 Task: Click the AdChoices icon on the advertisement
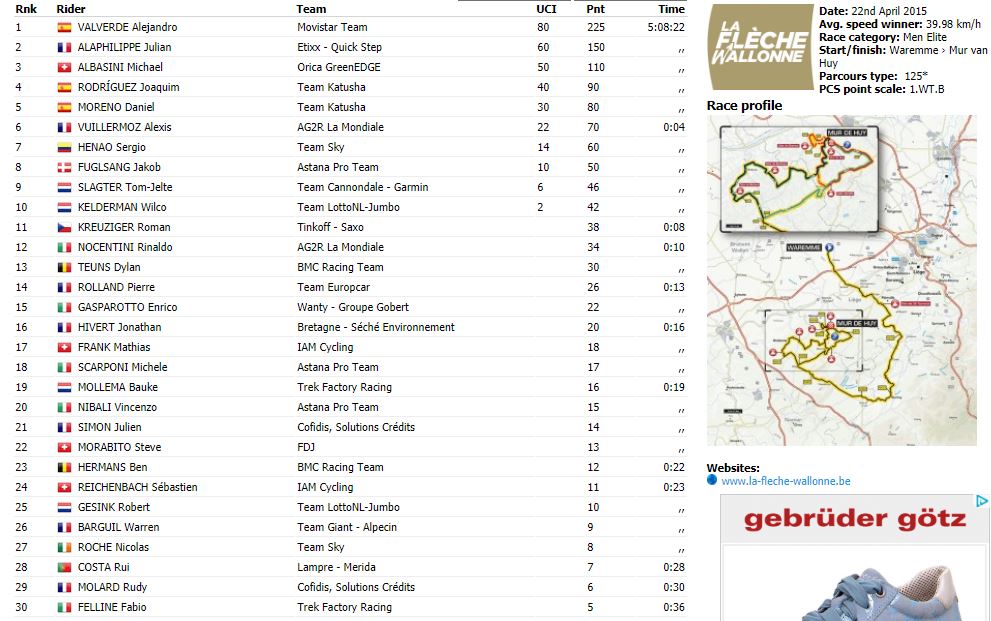tap(982, 501)
